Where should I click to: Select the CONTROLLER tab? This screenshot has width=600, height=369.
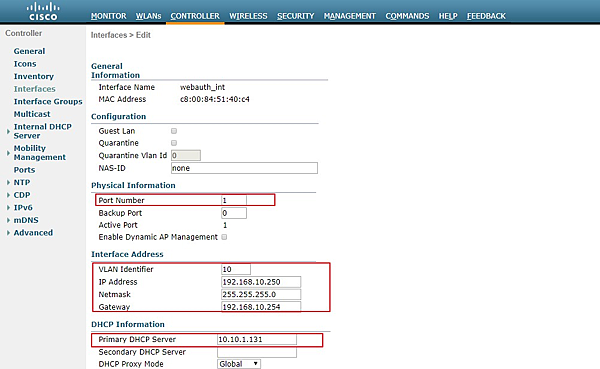[195, 16]
